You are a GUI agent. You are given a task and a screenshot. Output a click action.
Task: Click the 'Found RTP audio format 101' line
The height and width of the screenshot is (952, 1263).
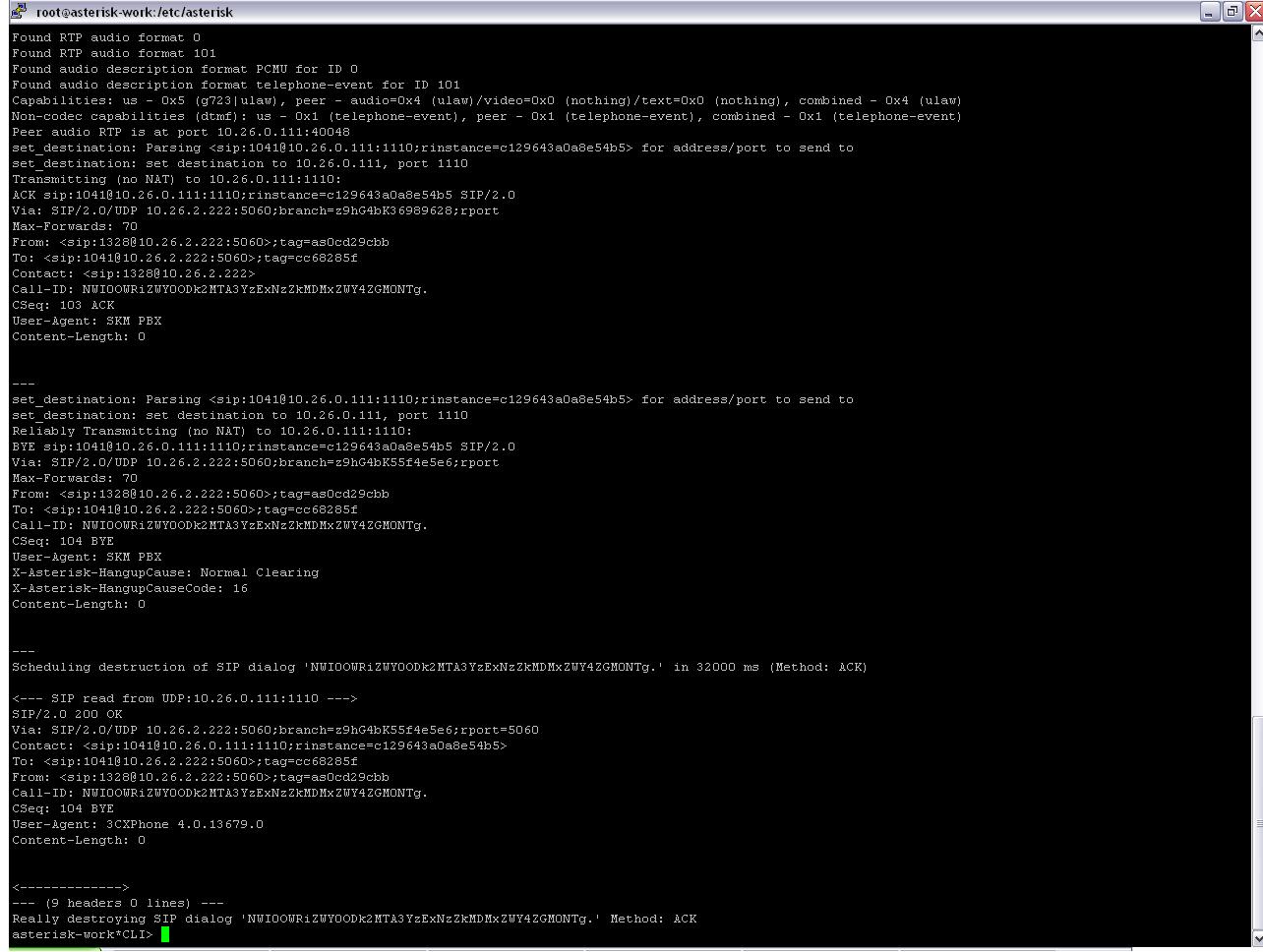(x=114, y=53)
